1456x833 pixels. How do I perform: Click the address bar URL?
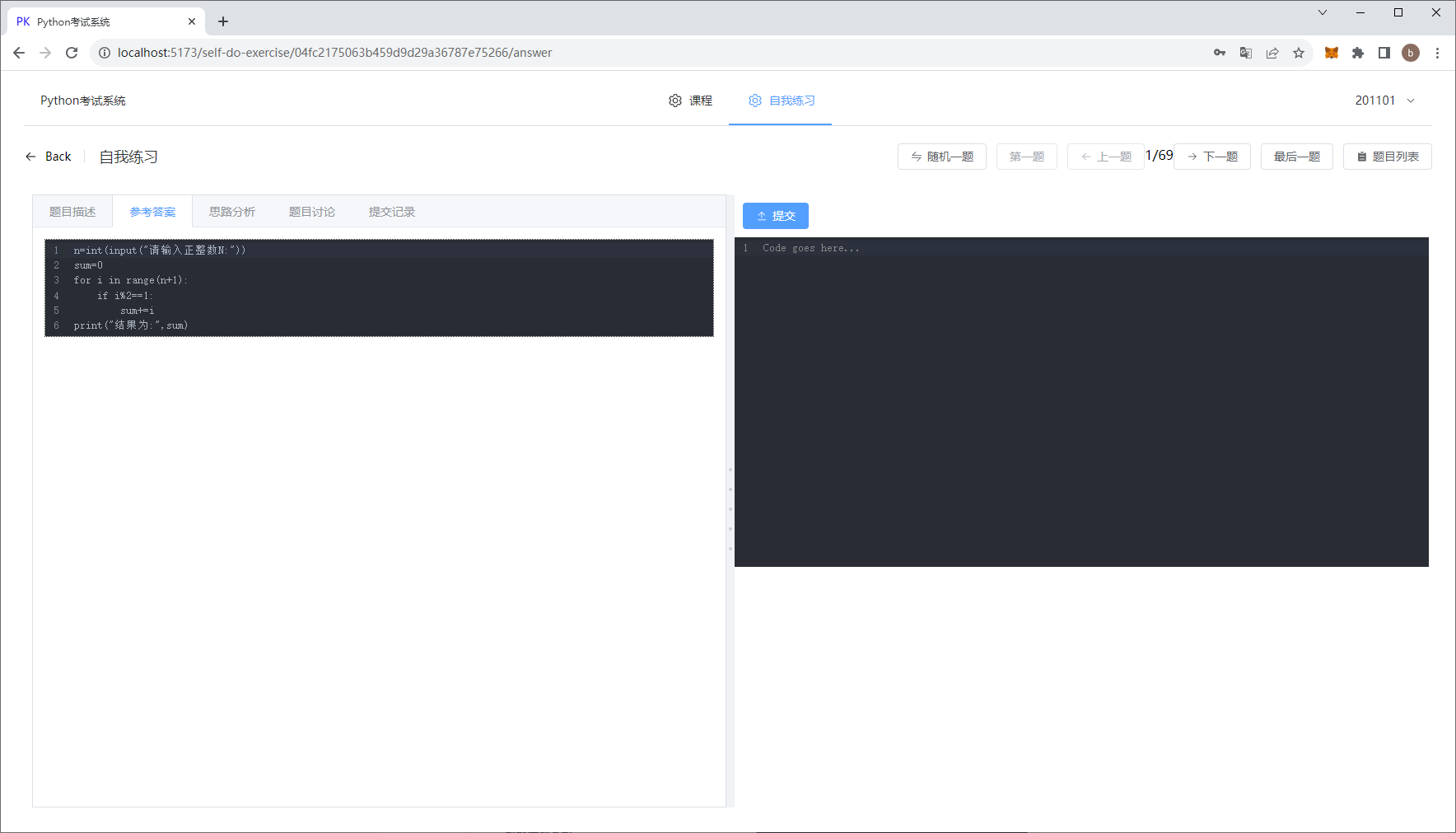tap(334, 53)
